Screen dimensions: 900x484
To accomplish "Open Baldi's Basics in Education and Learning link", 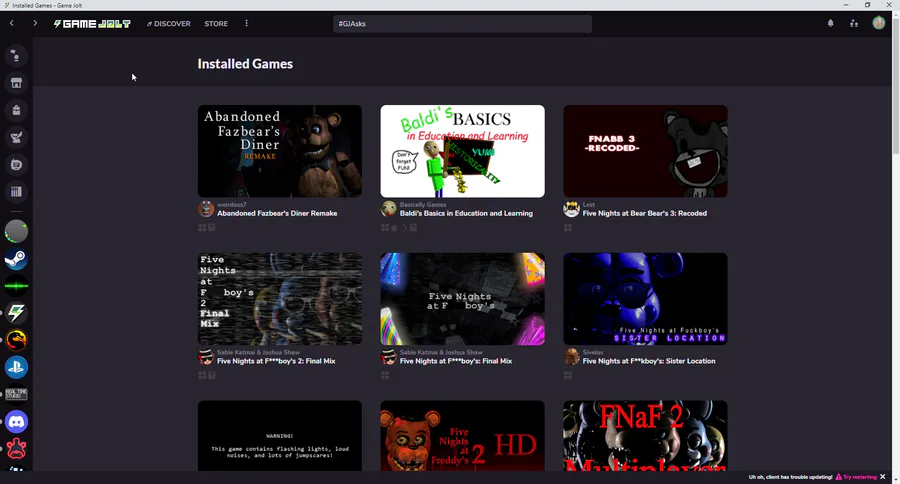I will point(466,214).
